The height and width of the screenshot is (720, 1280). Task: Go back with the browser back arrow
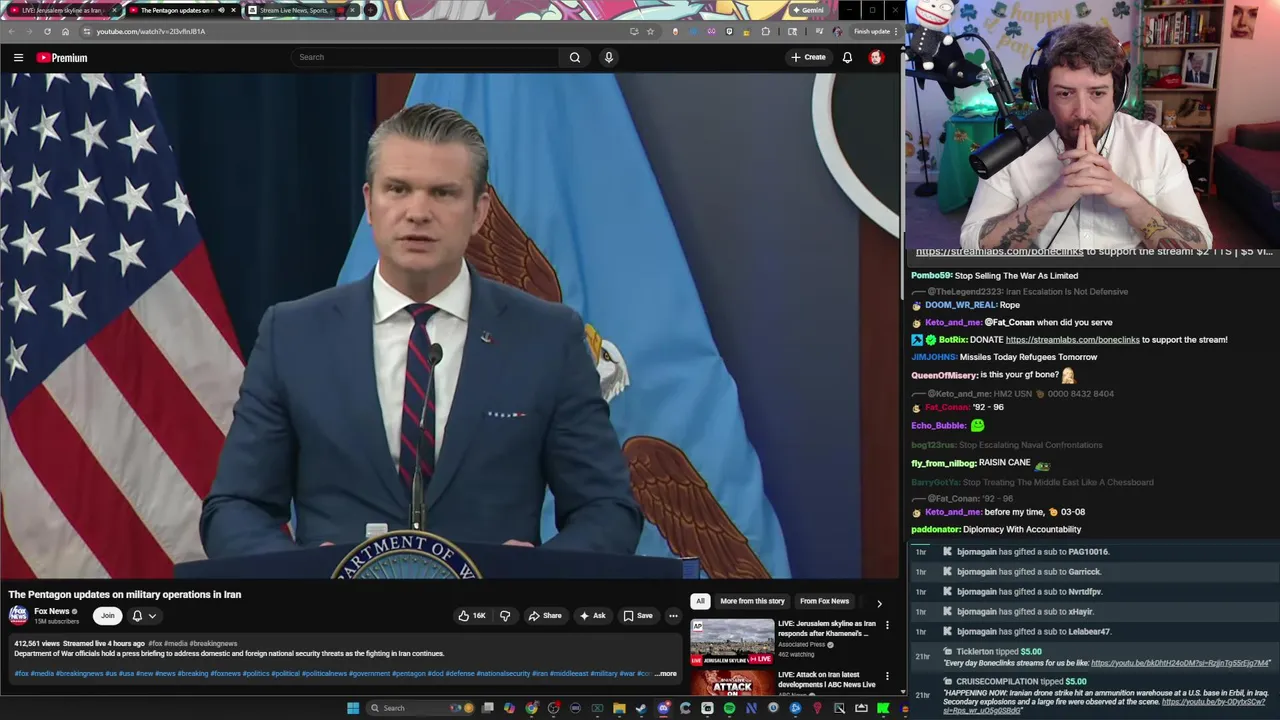click(x=11, y=31)
